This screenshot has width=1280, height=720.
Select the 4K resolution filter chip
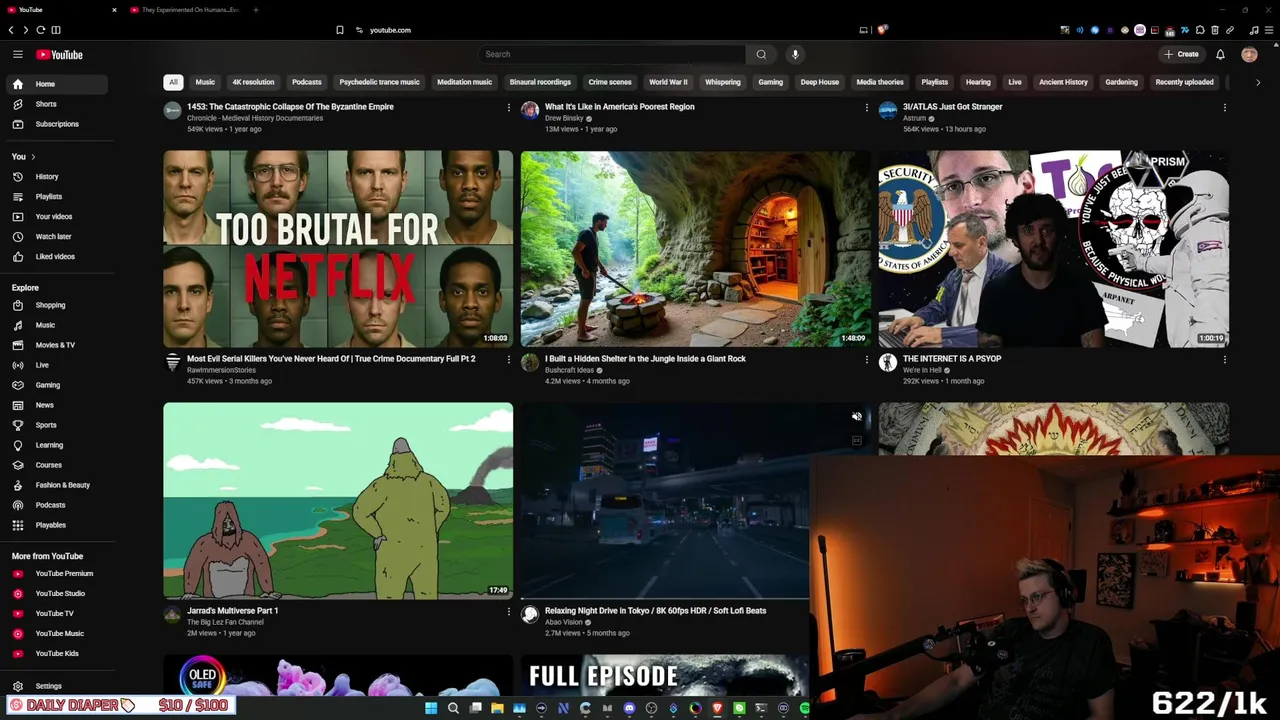(x=253, y=82)
